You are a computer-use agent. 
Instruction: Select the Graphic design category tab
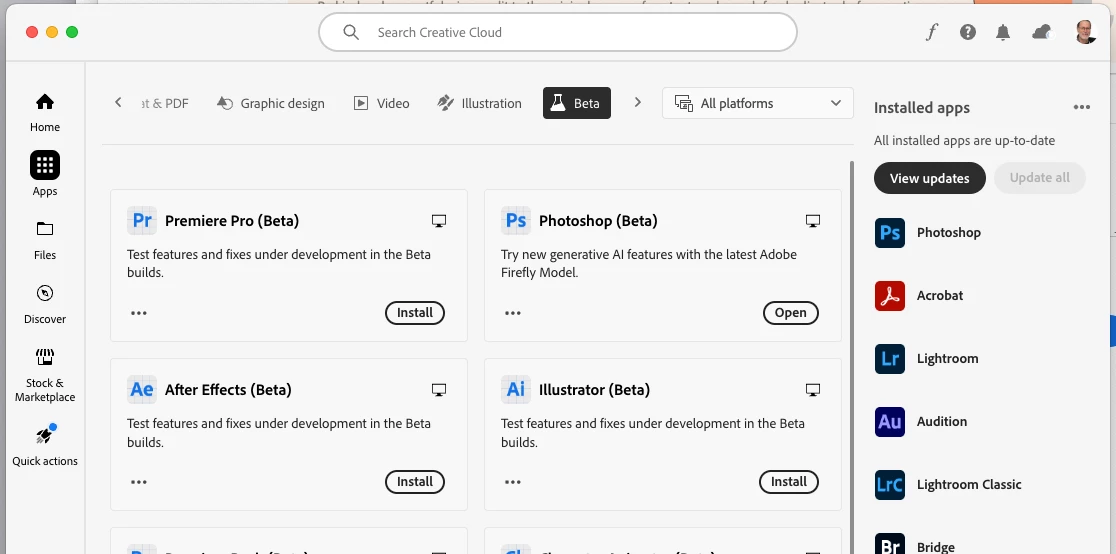click(x=270, y=103)
